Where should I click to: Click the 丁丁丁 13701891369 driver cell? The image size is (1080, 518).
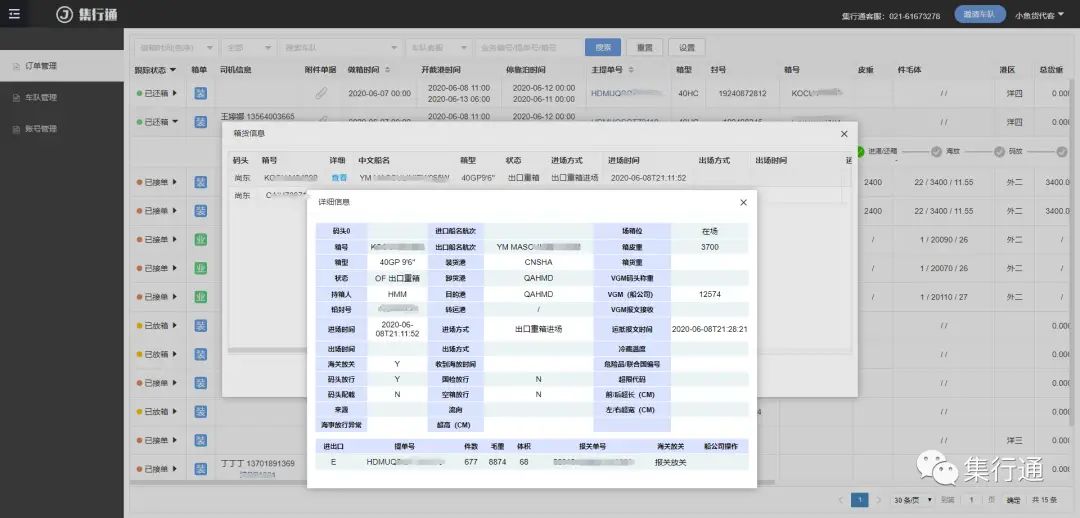(x=258, y=464)
